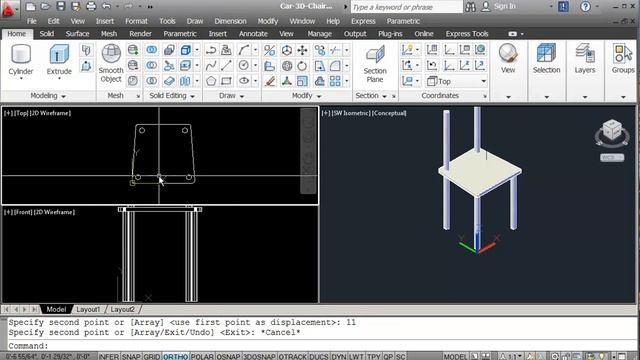Click the keyword search input field
Viewport: 640px width, 360px height.
[407, 7]
